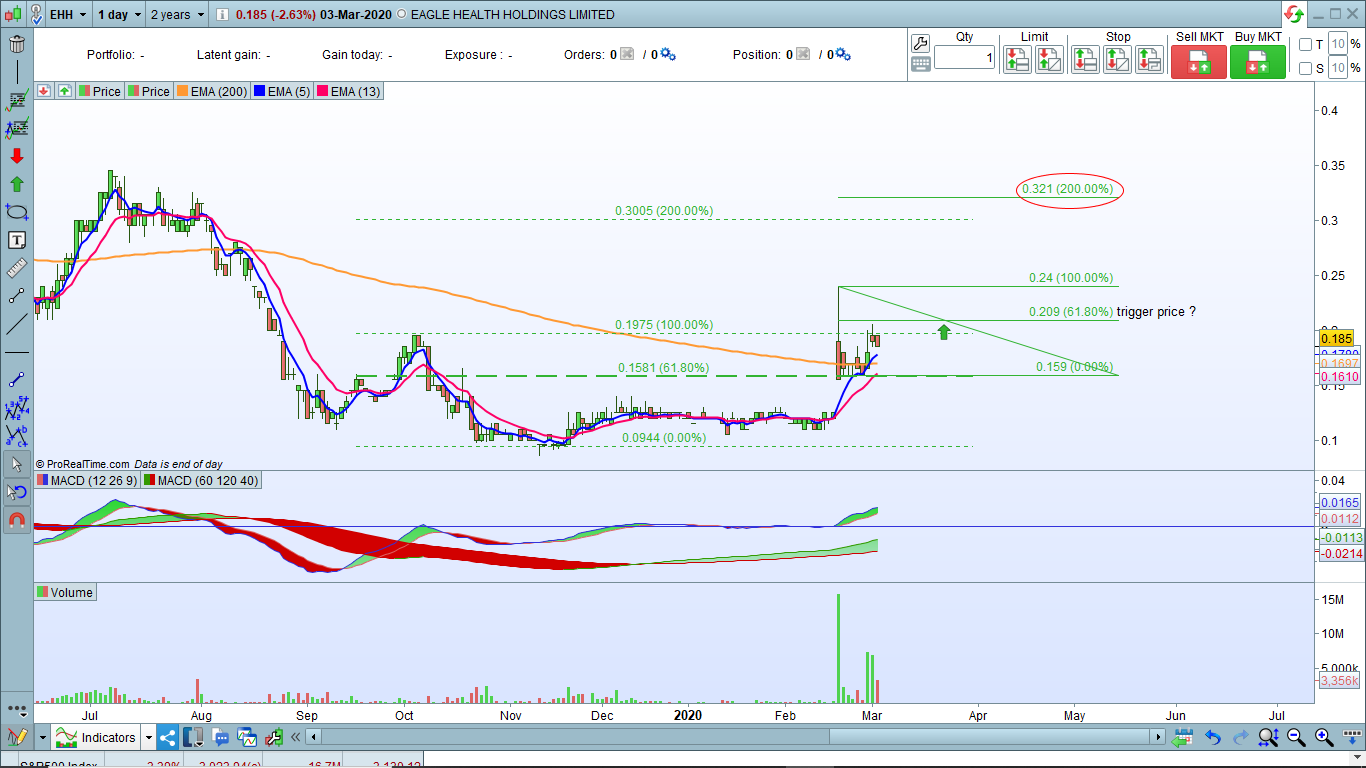Select the diagonal line drawing tool
Screen dimensions: 1366x768
[16, 324]
